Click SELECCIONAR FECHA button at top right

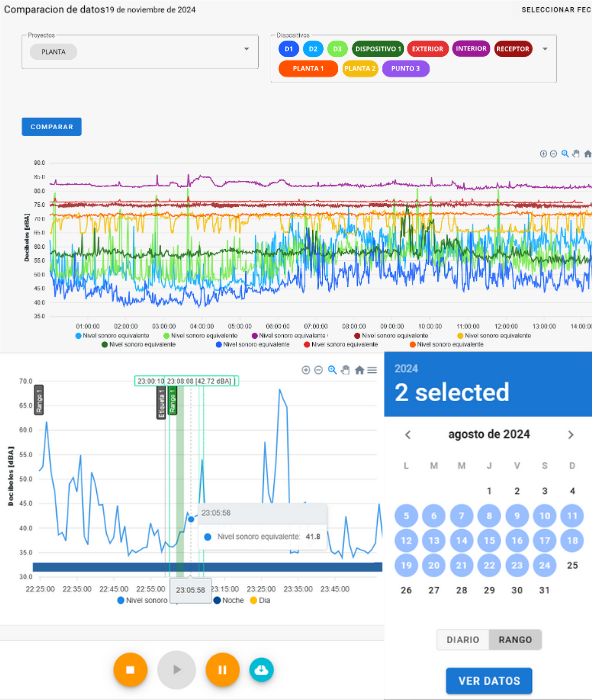tap(555, 10)
